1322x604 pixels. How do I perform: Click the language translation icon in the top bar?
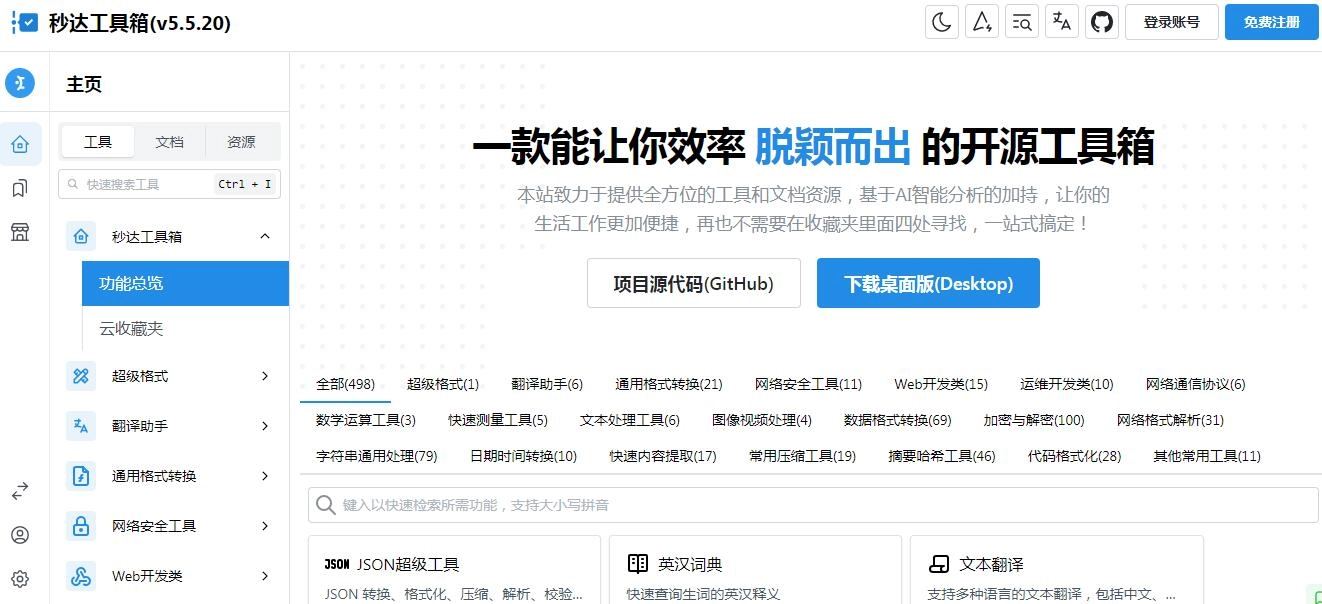1061,21
